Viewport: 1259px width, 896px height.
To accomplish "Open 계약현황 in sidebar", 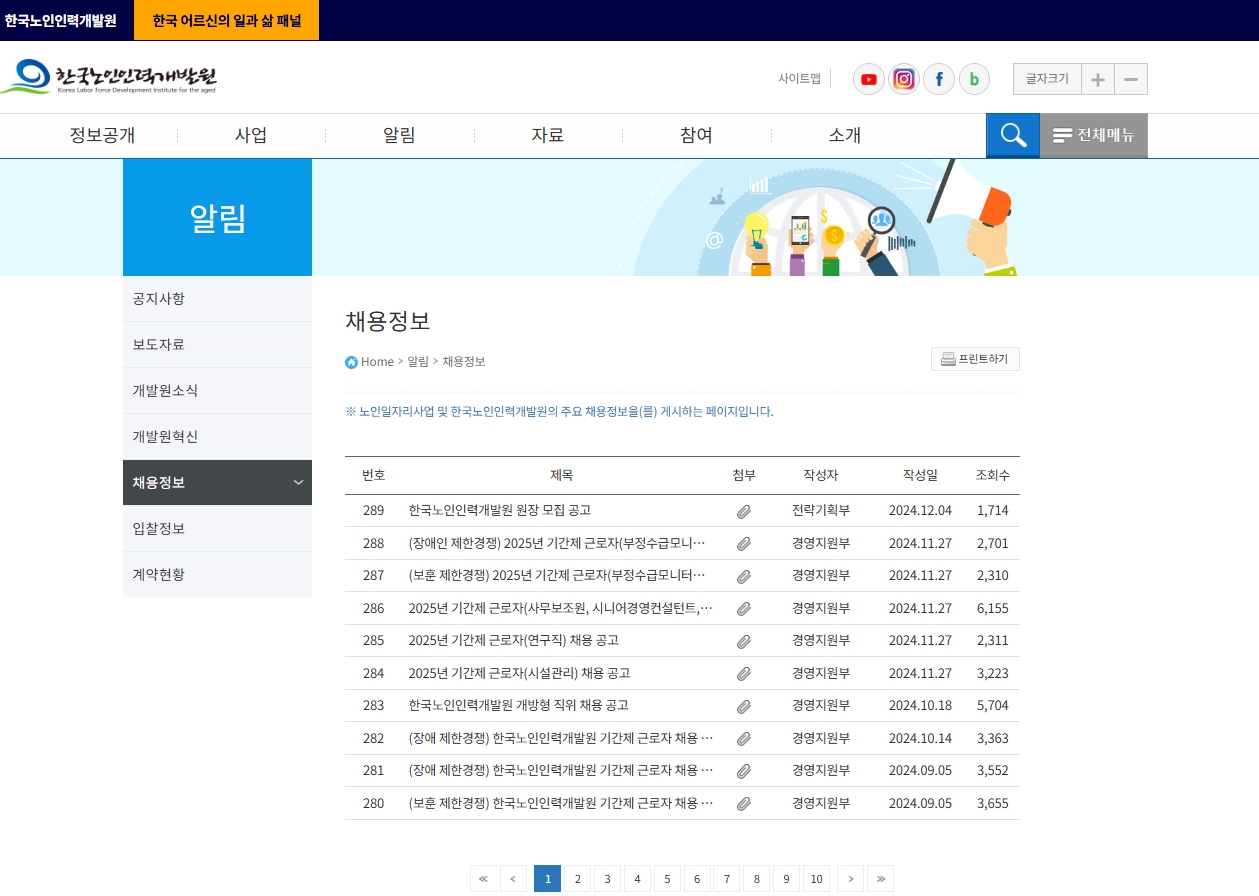I will click(217, 575).
